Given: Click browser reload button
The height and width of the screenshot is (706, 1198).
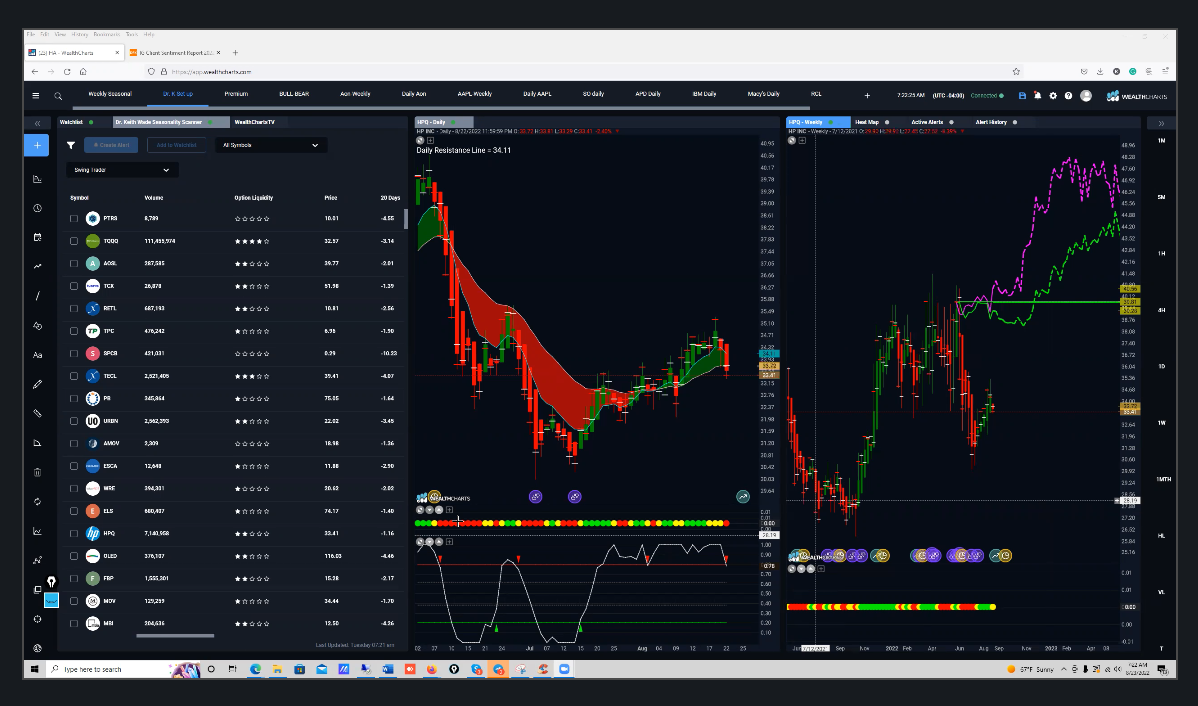Looking at the screenshot, I should (67, 71).
